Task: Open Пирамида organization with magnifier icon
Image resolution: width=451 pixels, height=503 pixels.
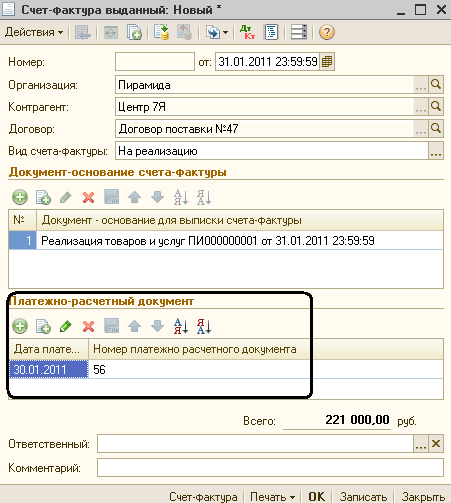Action: pyautogui.click(x=436, y=85)
